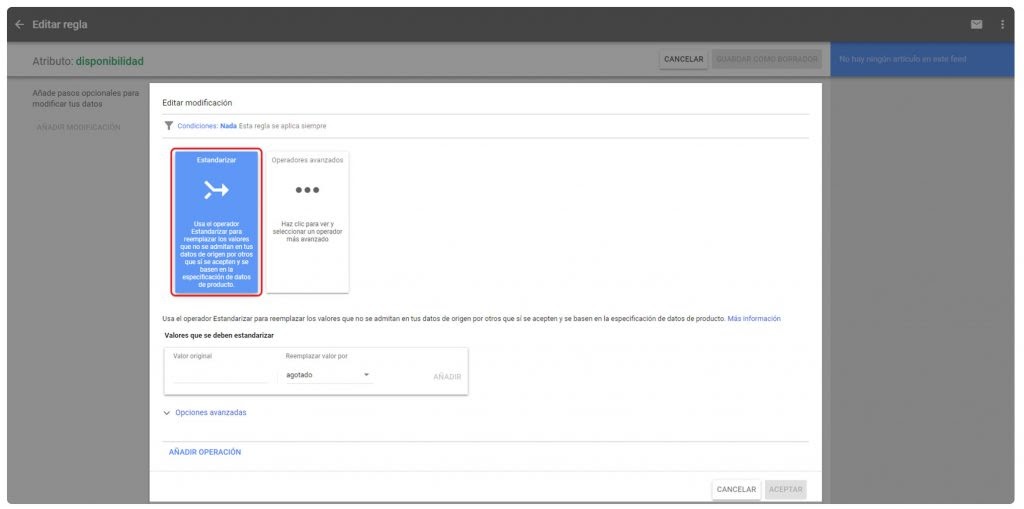
Task: Click the No hay ningún artículo message
Action: point(903,59)
